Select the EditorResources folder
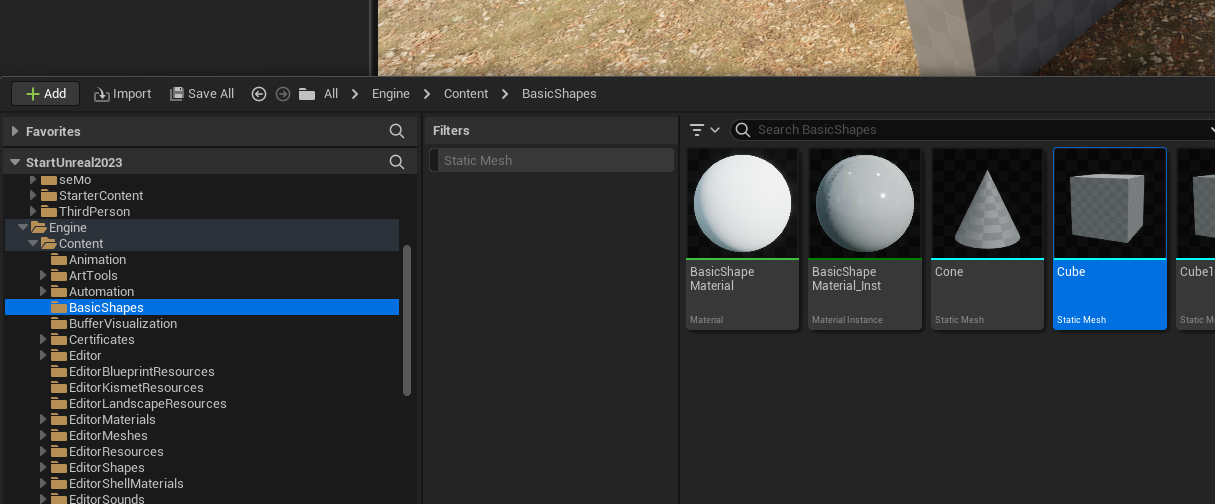 tap(116, 452)
